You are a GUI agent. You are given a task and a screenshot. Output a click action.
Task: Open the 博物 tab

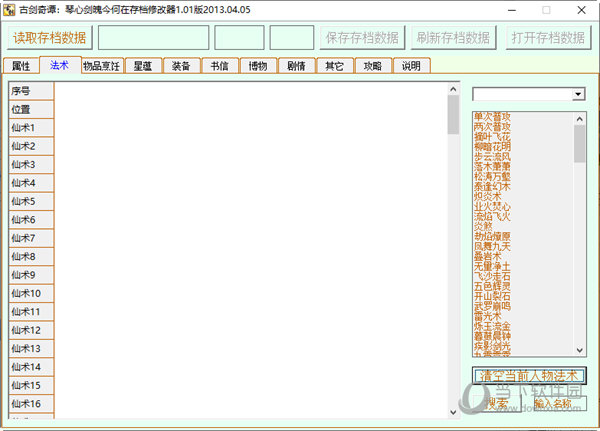pos(258,66)
